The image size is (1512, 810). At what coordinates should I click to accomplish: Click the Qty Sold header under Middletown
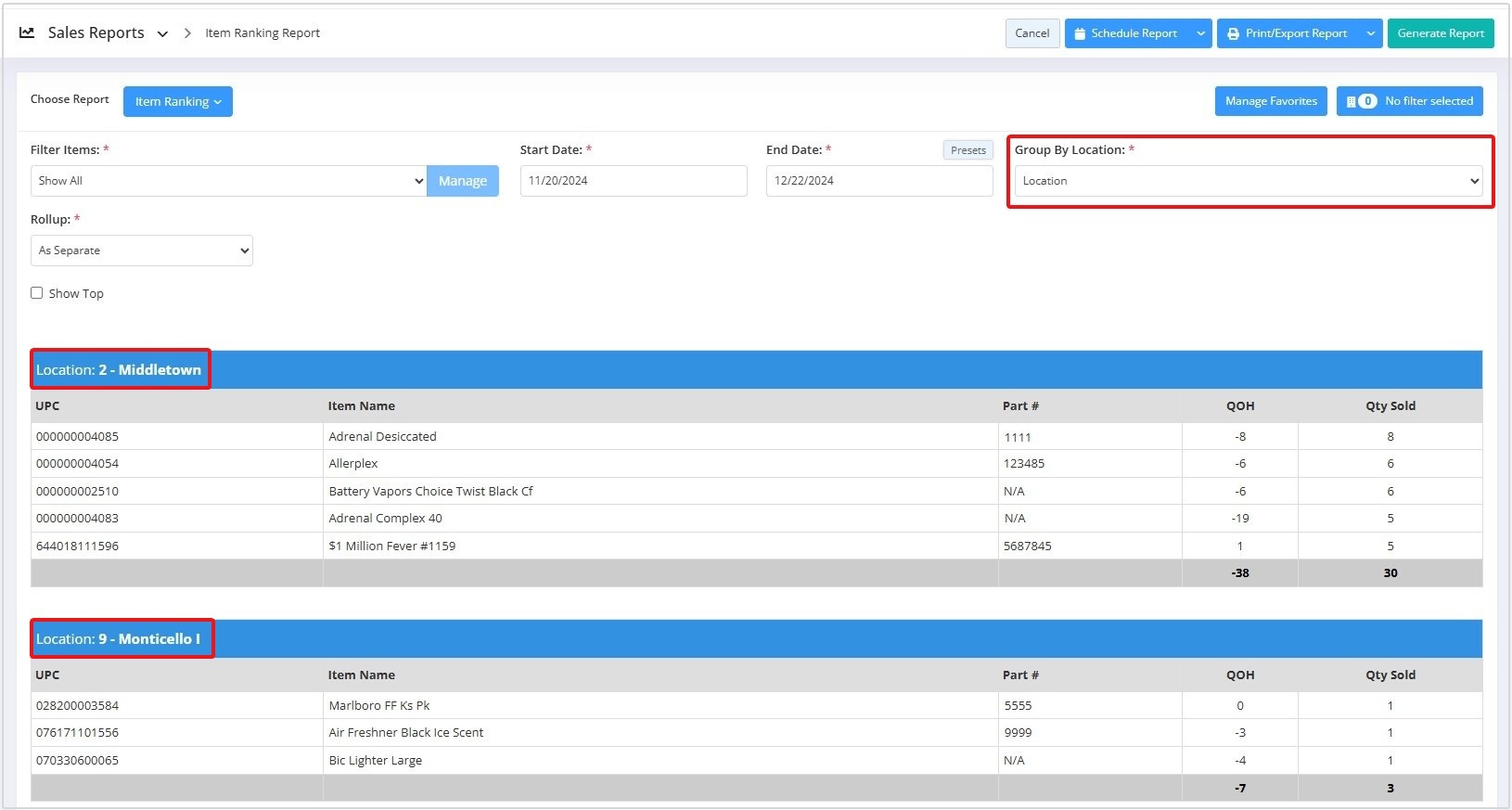[x=1390, y=405]
